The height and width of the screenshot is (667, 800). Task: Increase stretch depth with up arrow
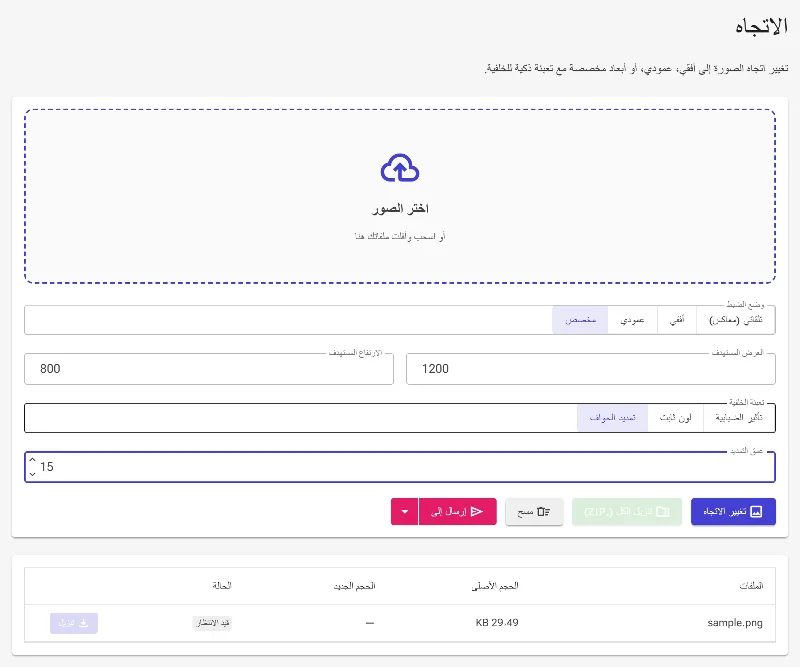(33, 459)
